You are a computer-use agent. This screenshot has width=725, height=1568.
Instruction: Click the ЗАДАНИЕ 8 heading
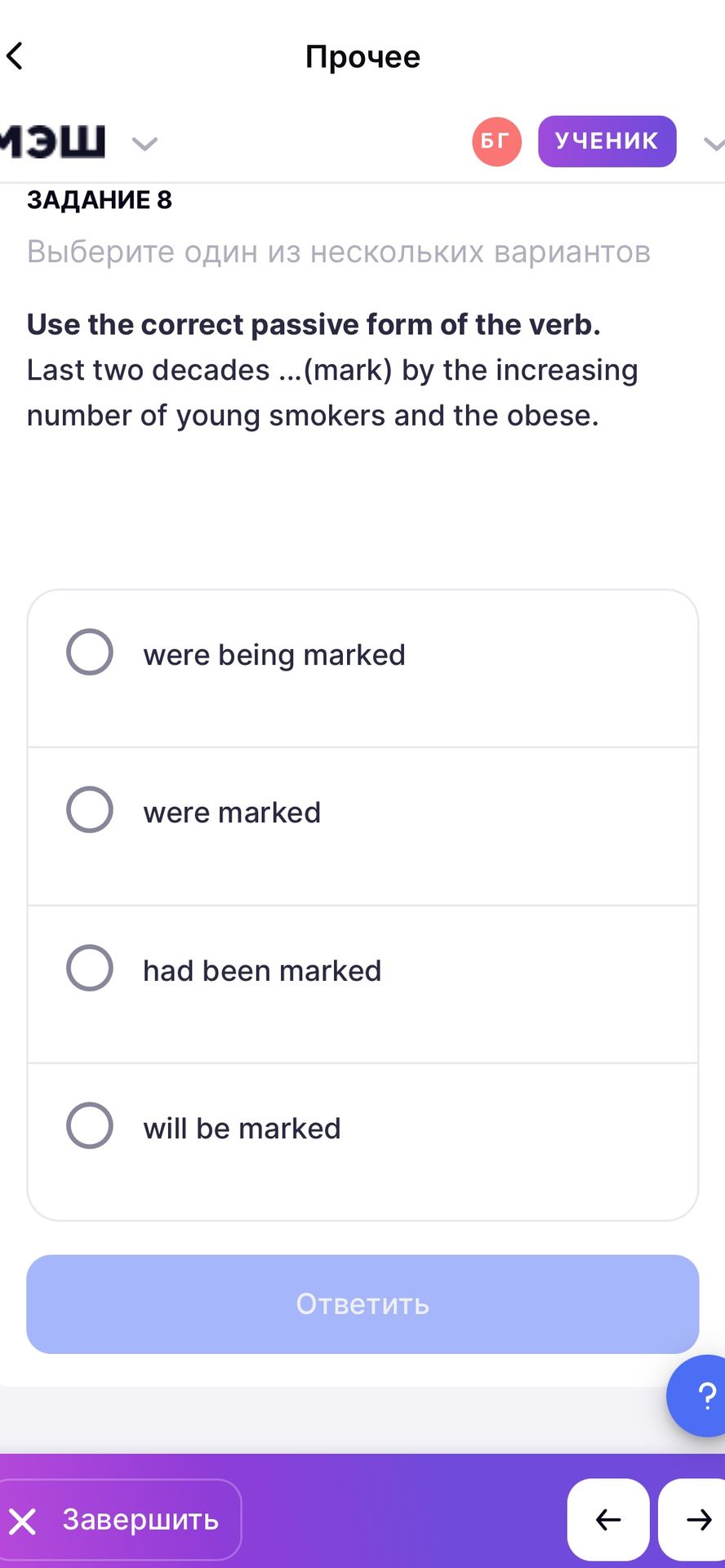(x=100, y=199)
